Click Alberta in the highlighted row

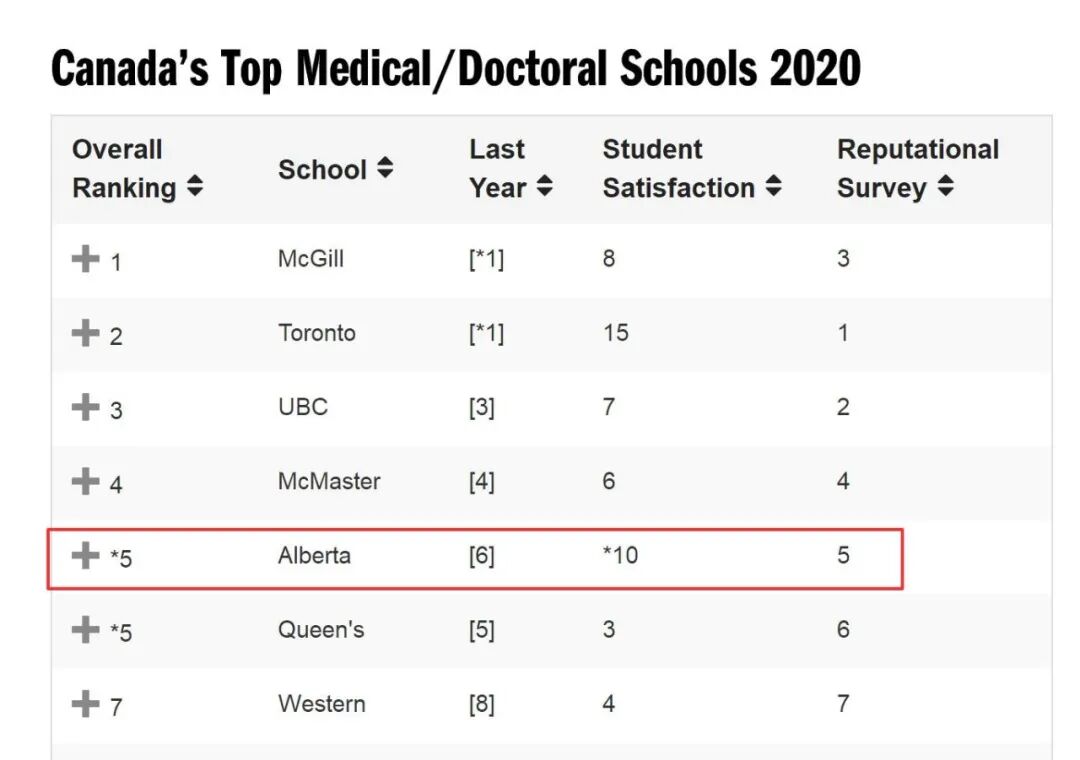(x=314, y=555)
